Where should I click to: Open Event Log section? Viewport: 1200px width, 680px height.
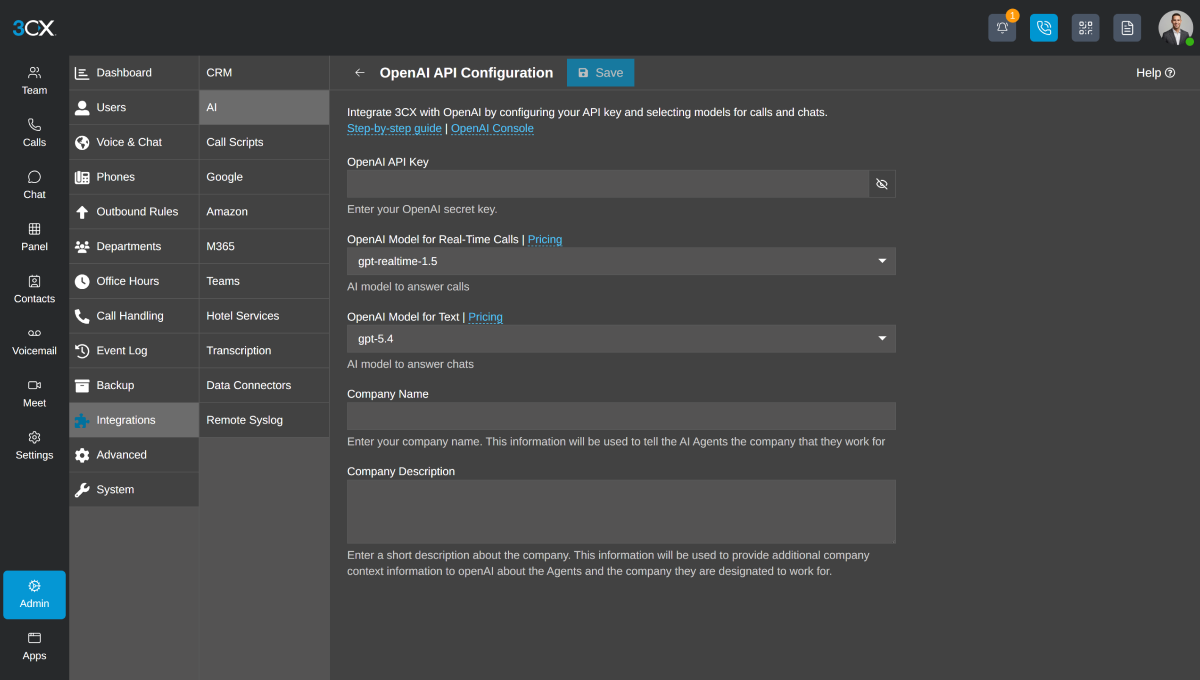[x=134, y=351]
